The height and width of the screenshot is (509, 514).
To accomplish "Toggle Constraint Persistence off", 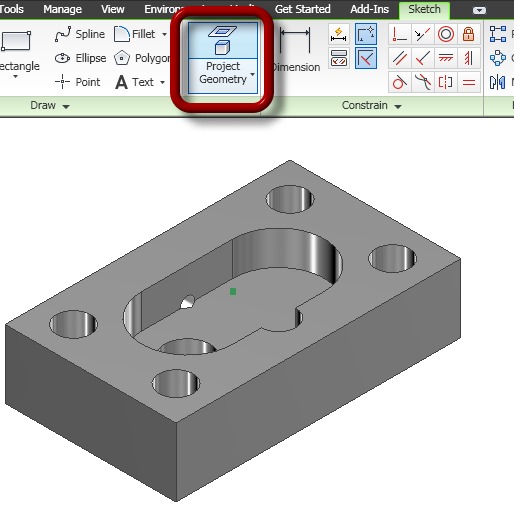I will coord(366,58).
